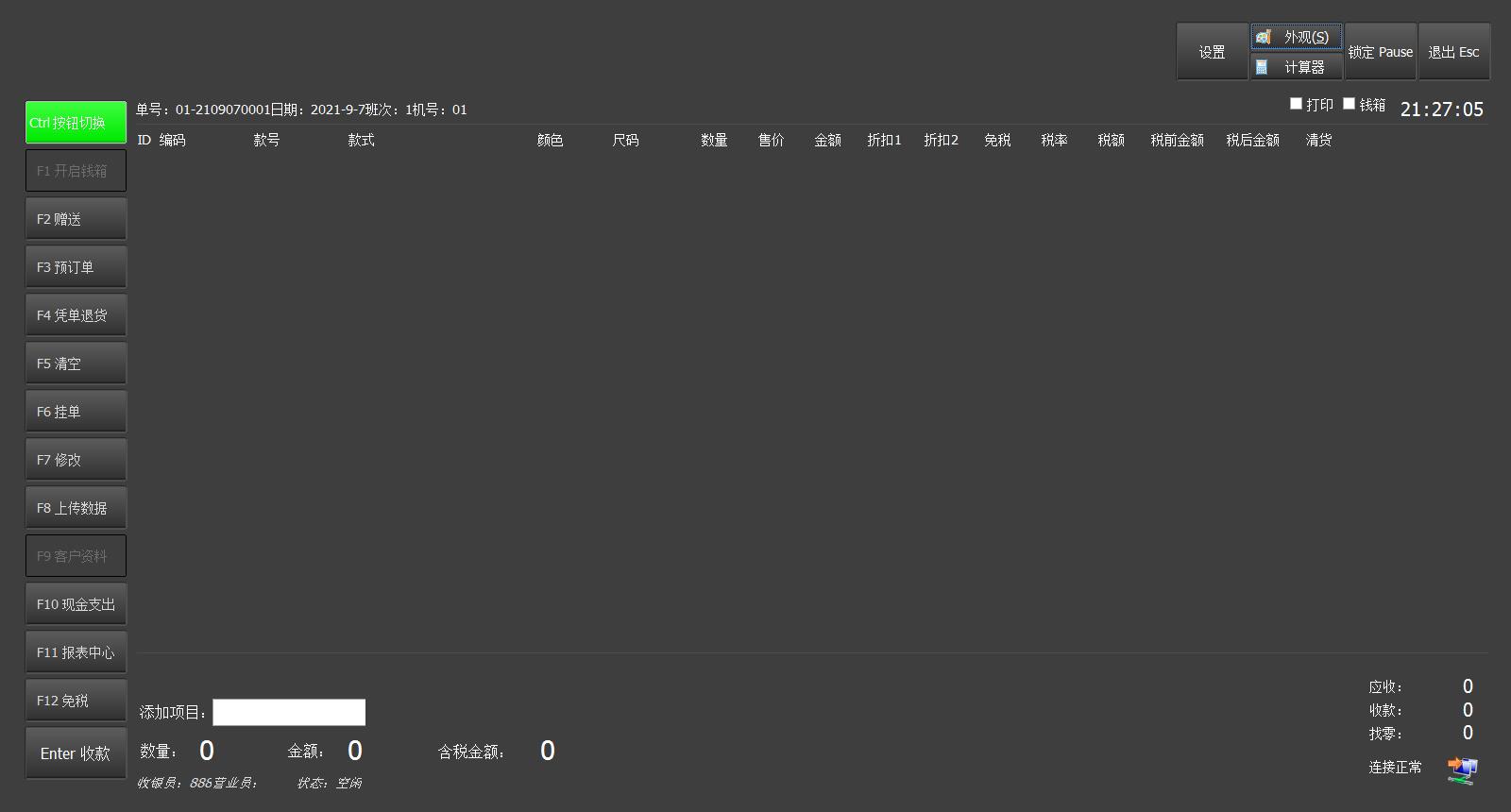Click the network connection status icon
1511x812 pixels.
tap(1462, 770)
